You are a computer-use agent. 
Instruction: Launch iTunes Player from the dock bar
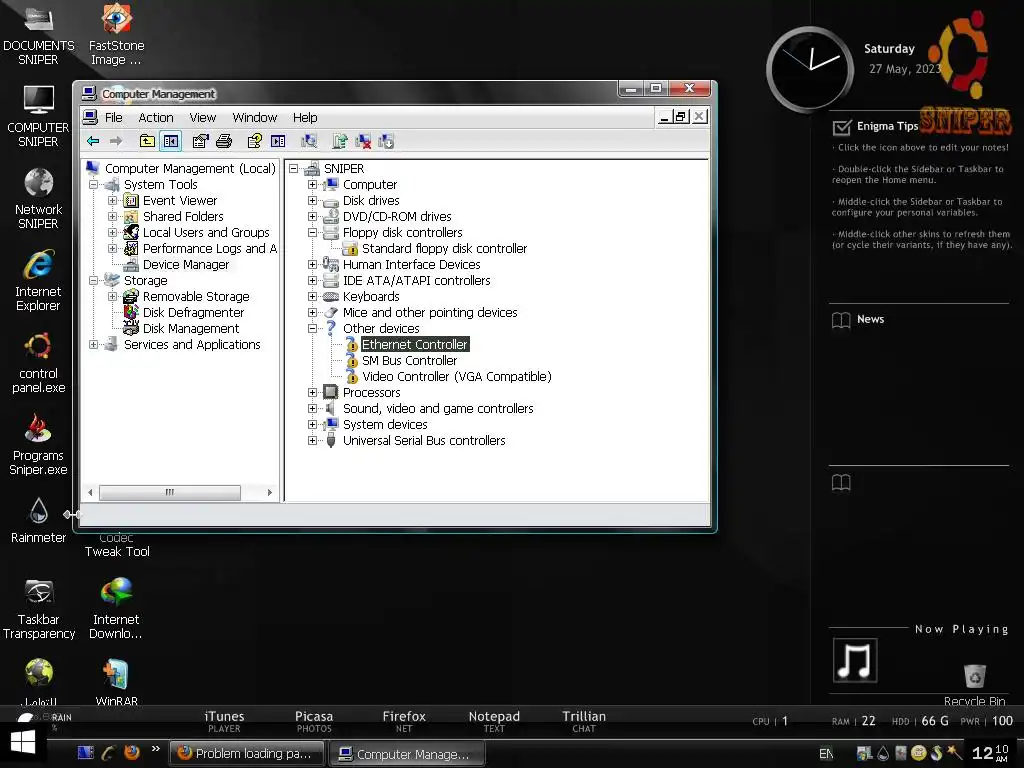[224, 721]
